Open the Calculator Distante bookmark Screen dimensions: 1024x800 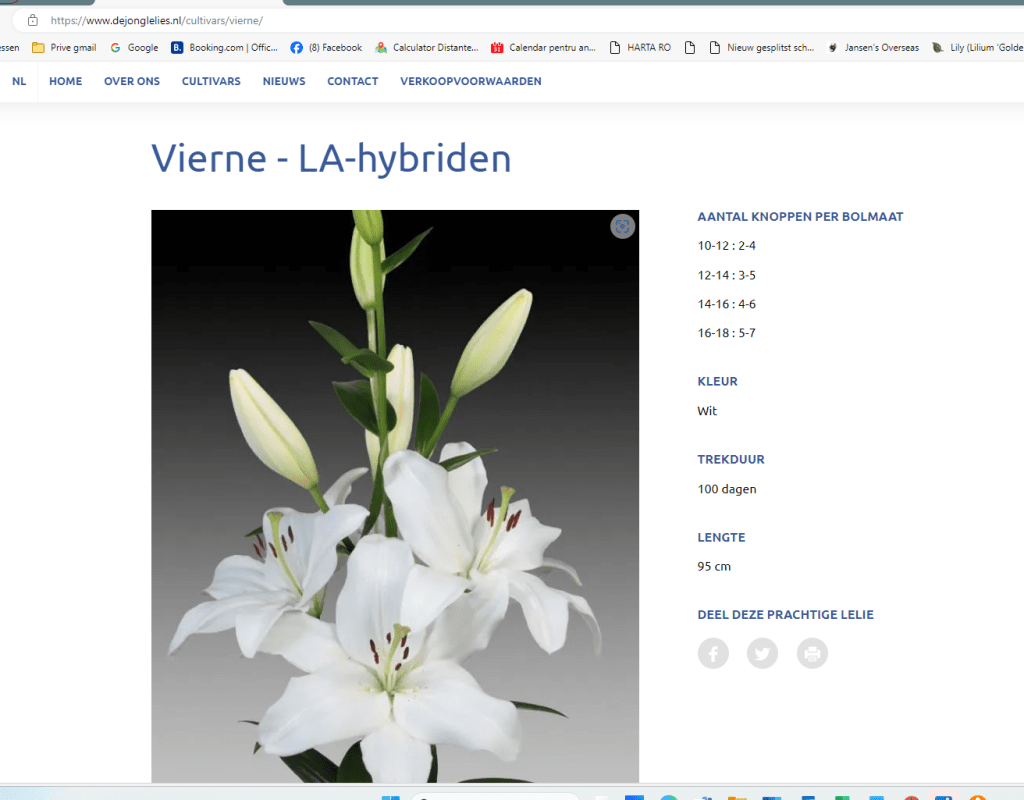pyautogui.click(x=427, y=47)
